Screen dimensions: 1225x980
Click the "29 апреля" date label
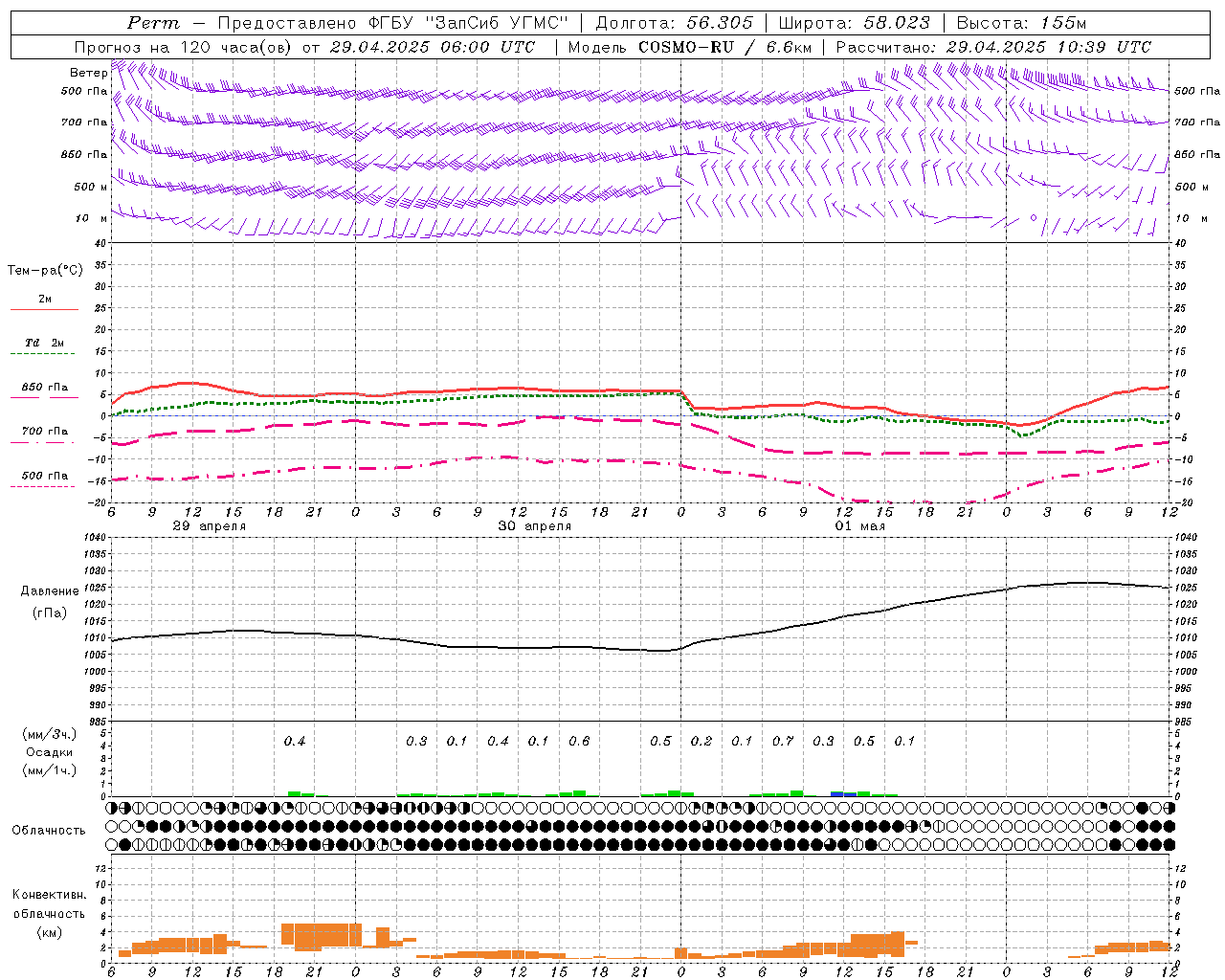(209, 526)
